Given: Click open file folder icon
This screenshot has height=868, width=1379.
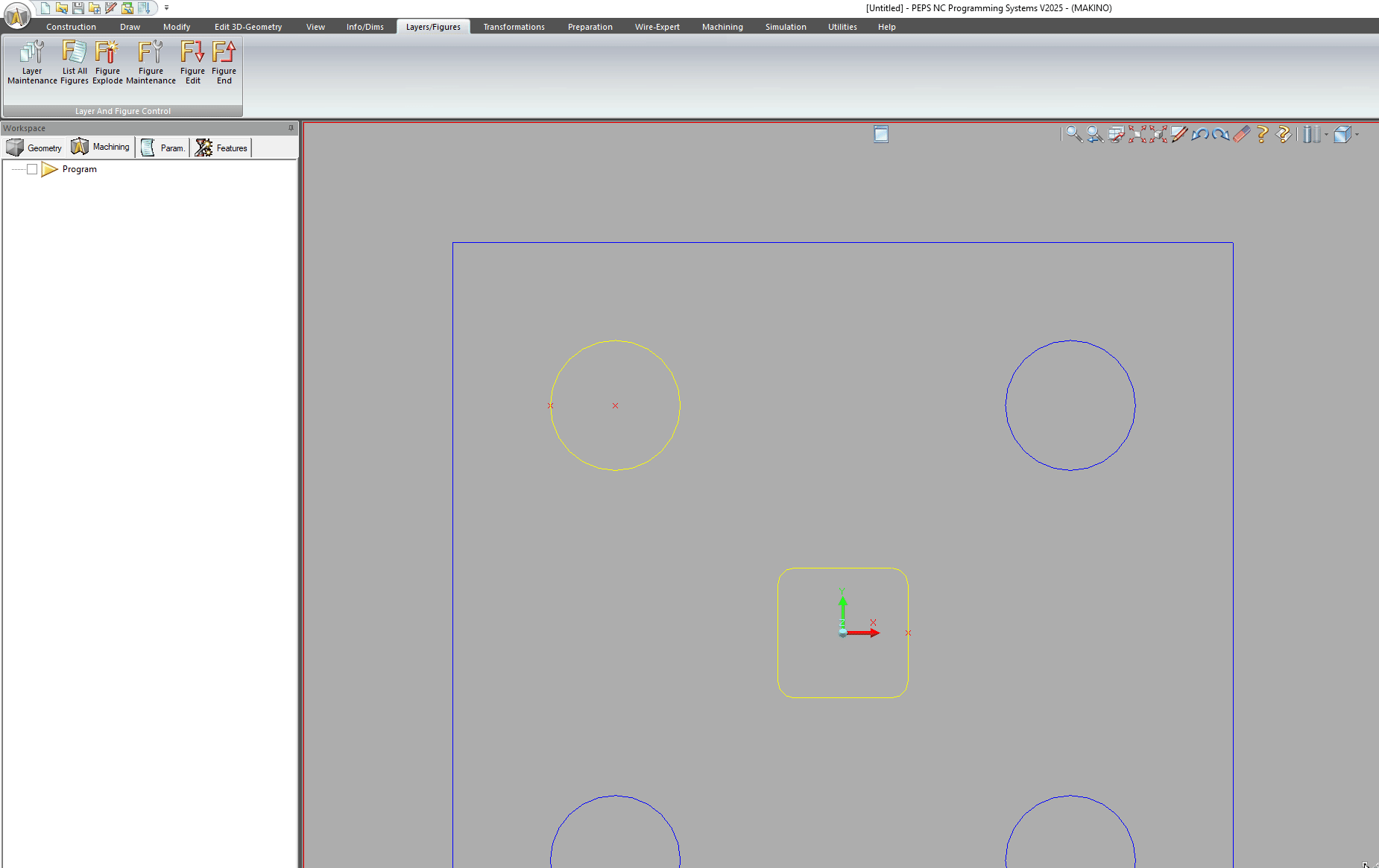Looking at the screenshot, I should click(62, 8).
